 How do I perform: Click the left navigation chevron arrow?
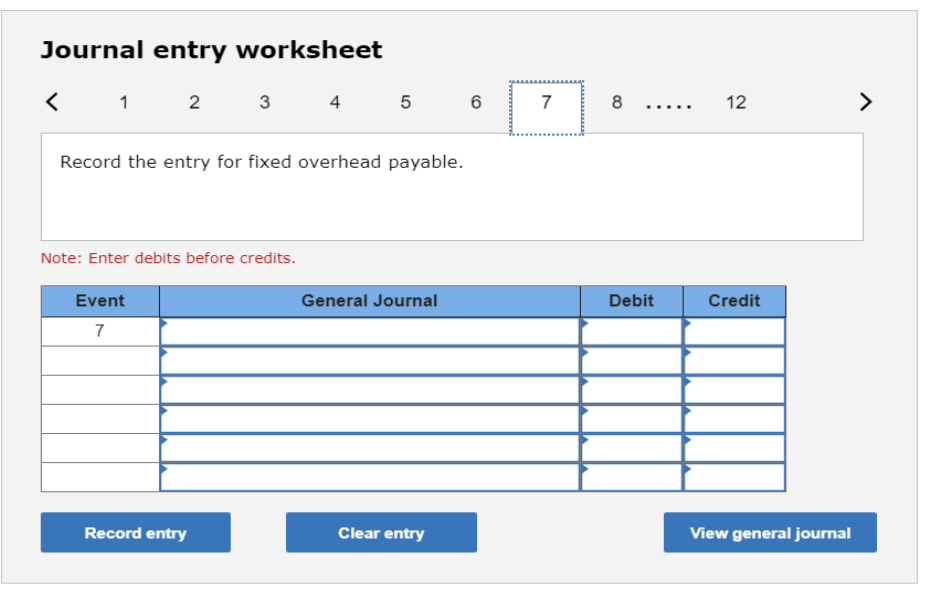coord(51,101)
